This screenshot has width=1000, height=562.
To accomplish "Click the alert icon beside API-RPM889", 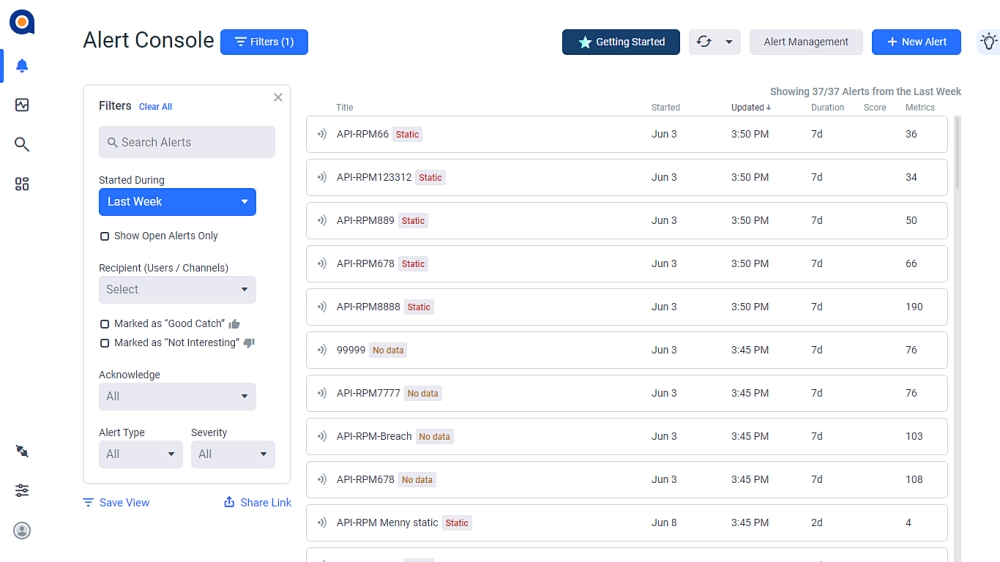I will click(x=322, y=221).
